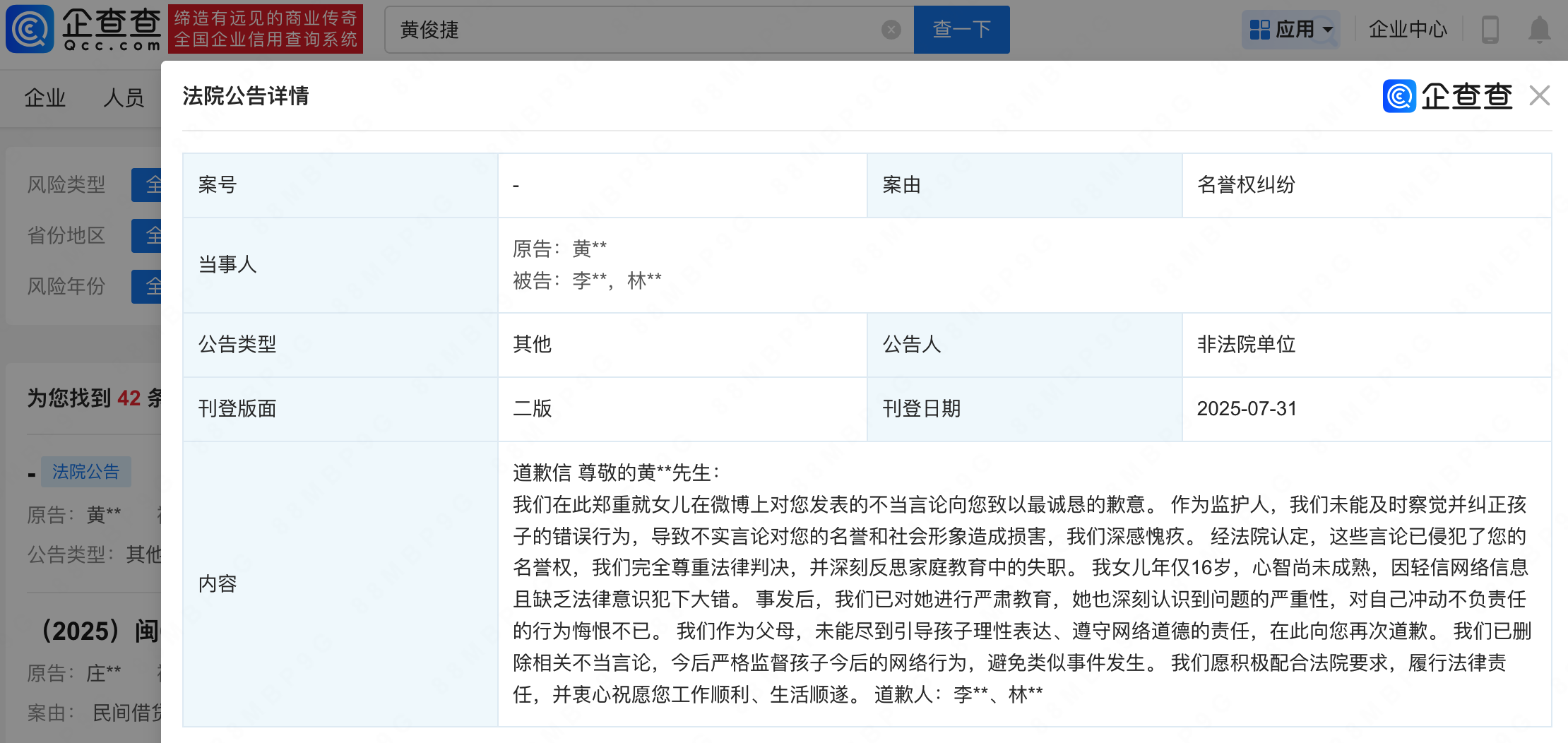Viewport: 1568px width, 743px height.
Task: Open the mobile phone app icon
Action: [1490, 30]
